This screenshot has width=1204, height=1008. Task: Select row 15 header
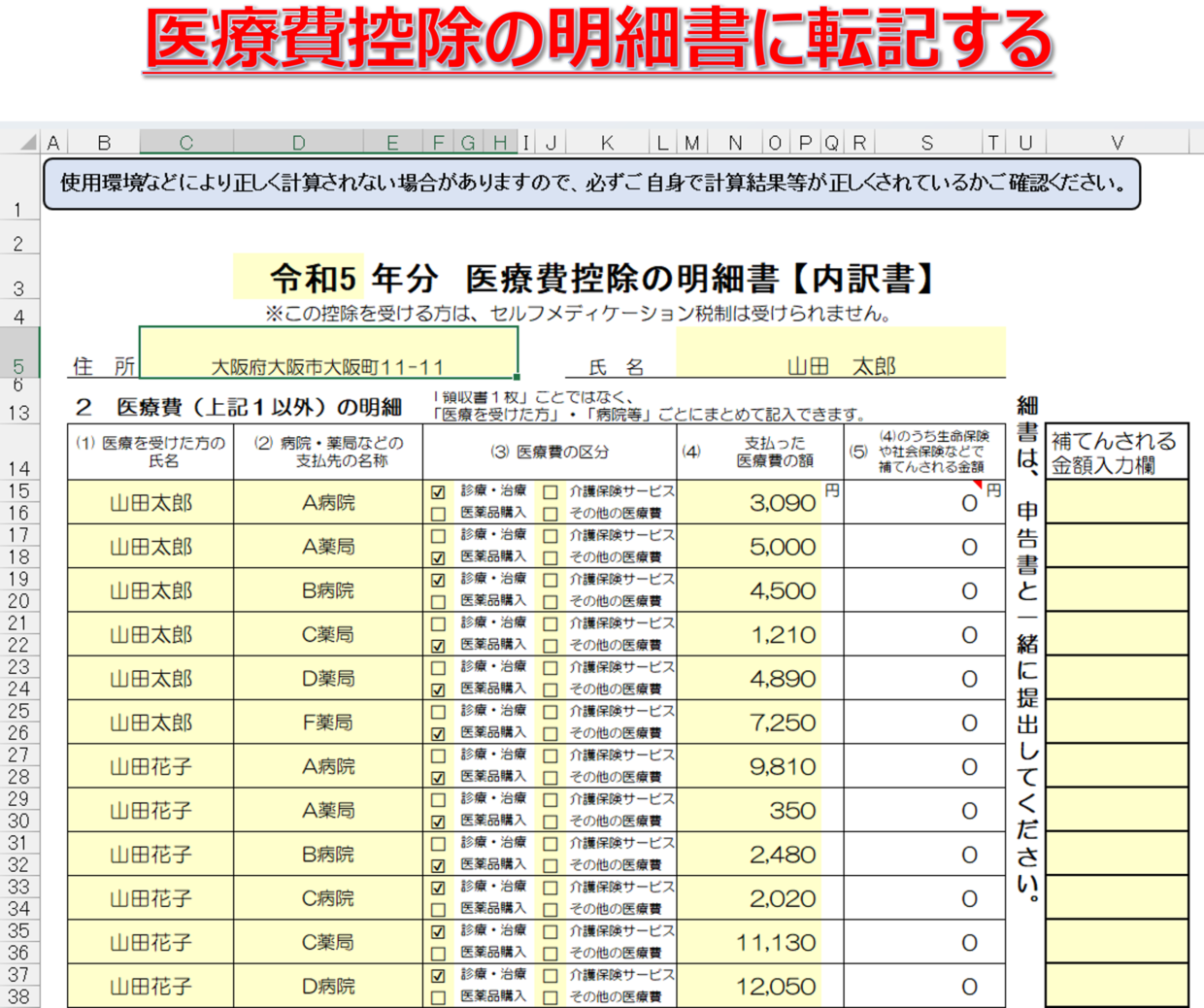tap(18, 491)
